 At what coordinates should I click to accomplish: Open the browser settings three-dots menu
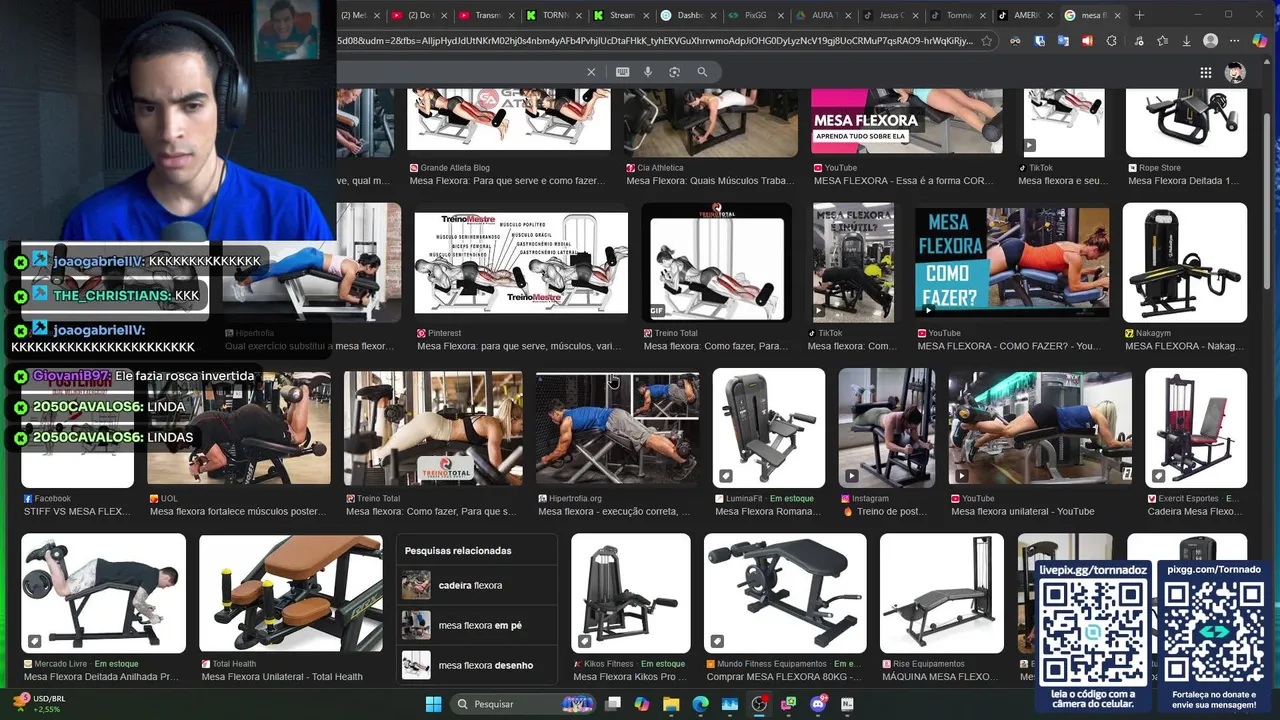(x=1236, y=41)
